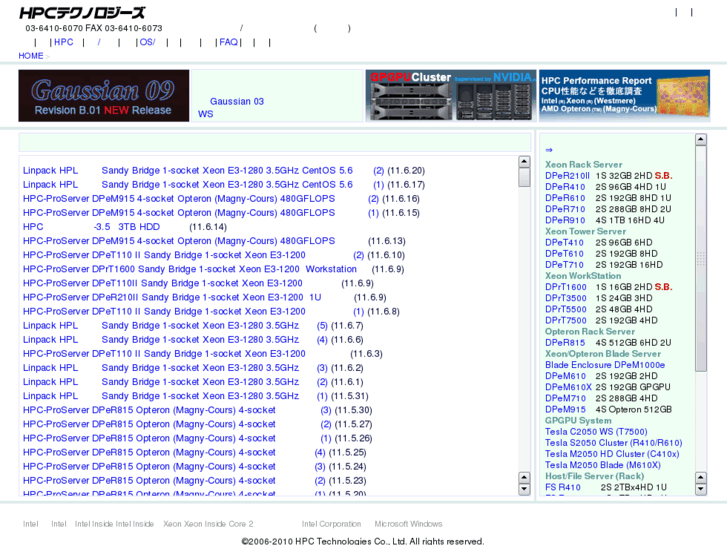
Task: Open DPeM915 480GFLOPS entry dated 11.6.13
Action: point(179,241)
